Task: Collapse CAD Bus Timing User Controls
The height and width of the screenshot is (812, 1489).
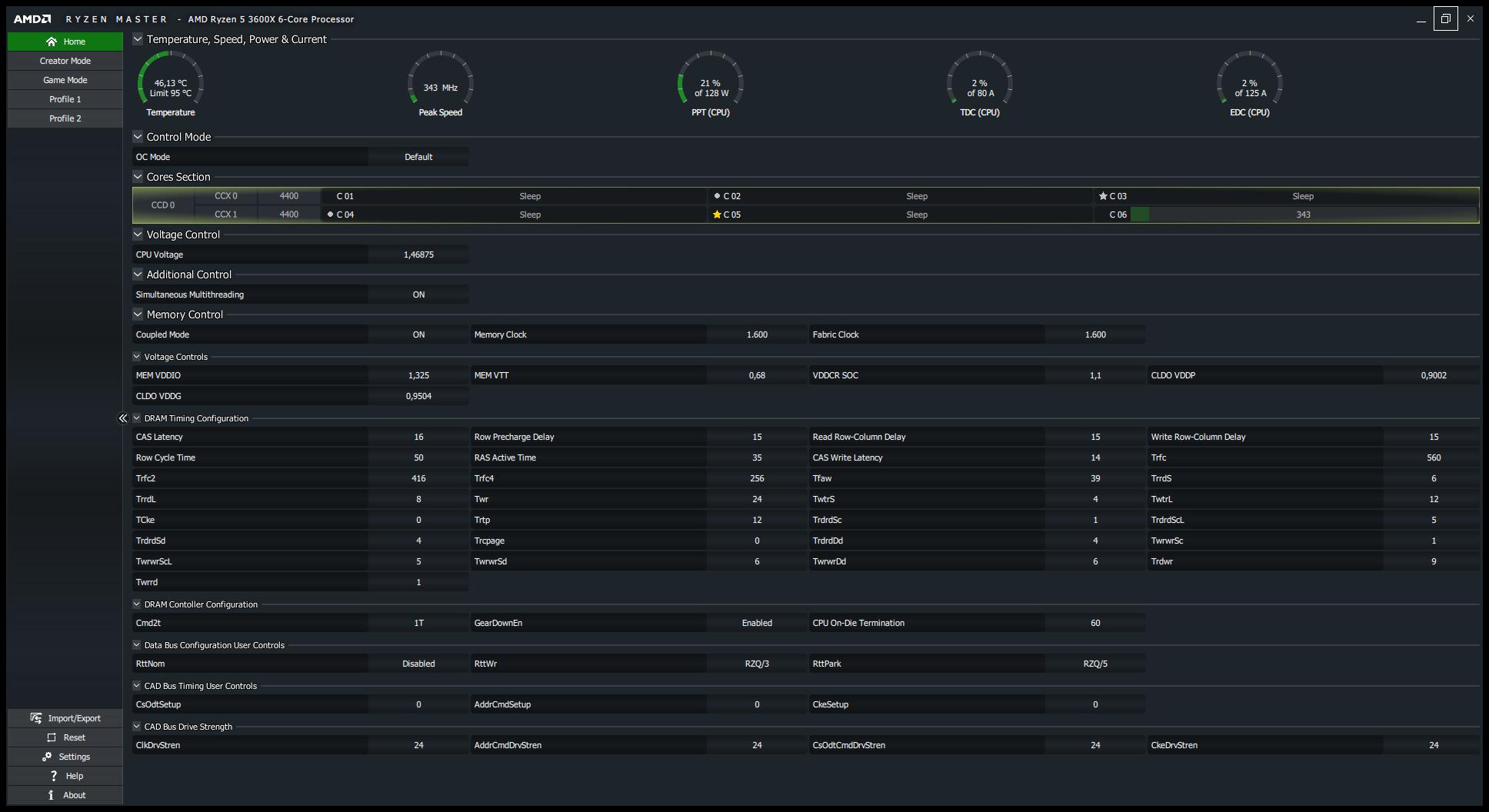Action: coord(137,686)
